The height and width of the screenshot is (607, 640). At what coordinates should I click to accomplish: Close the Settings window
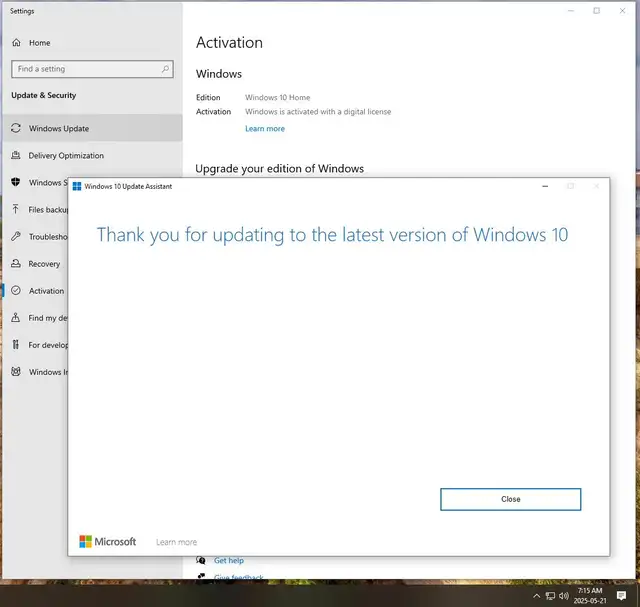622,11
